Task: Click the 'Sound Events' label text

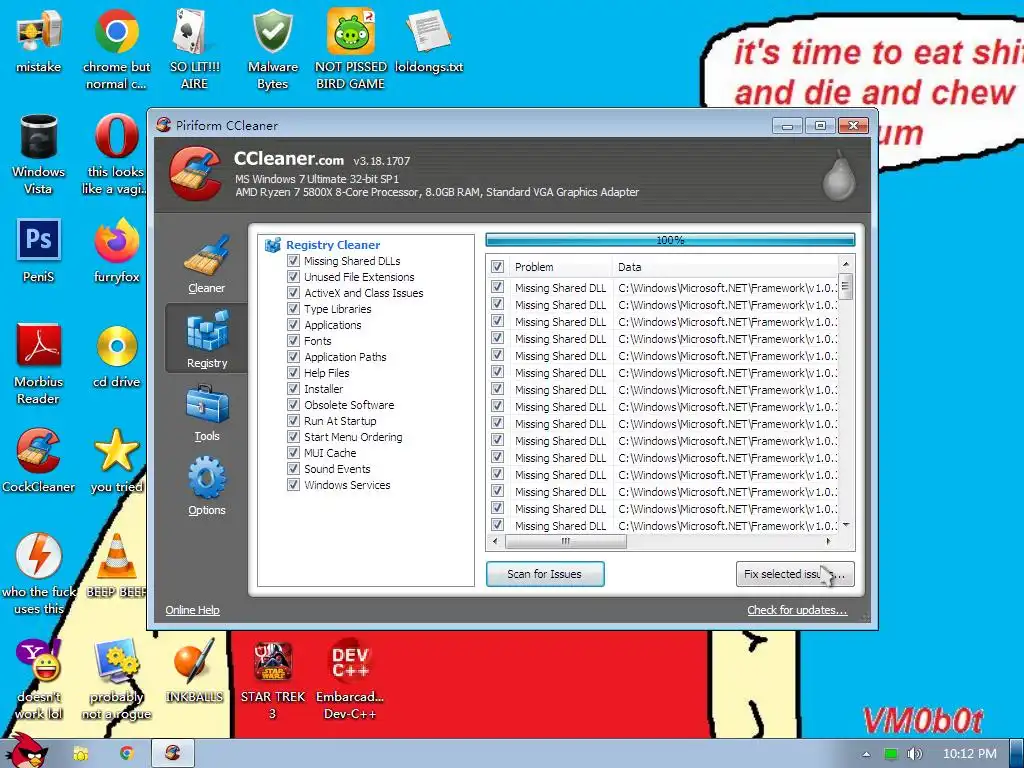Action: pos(337,469)
